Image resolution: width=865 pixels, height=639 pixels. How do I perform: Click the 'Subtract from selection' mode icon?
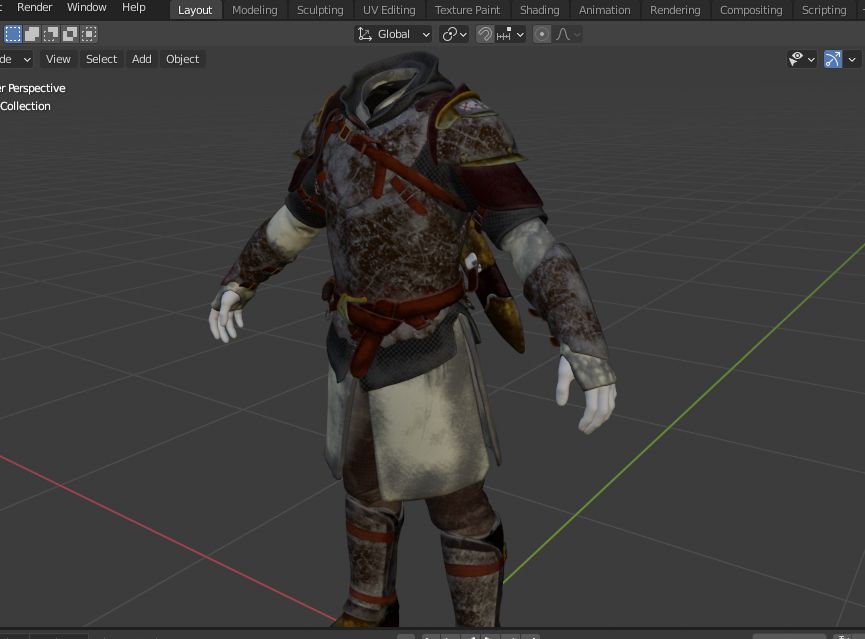click(51, 34)
